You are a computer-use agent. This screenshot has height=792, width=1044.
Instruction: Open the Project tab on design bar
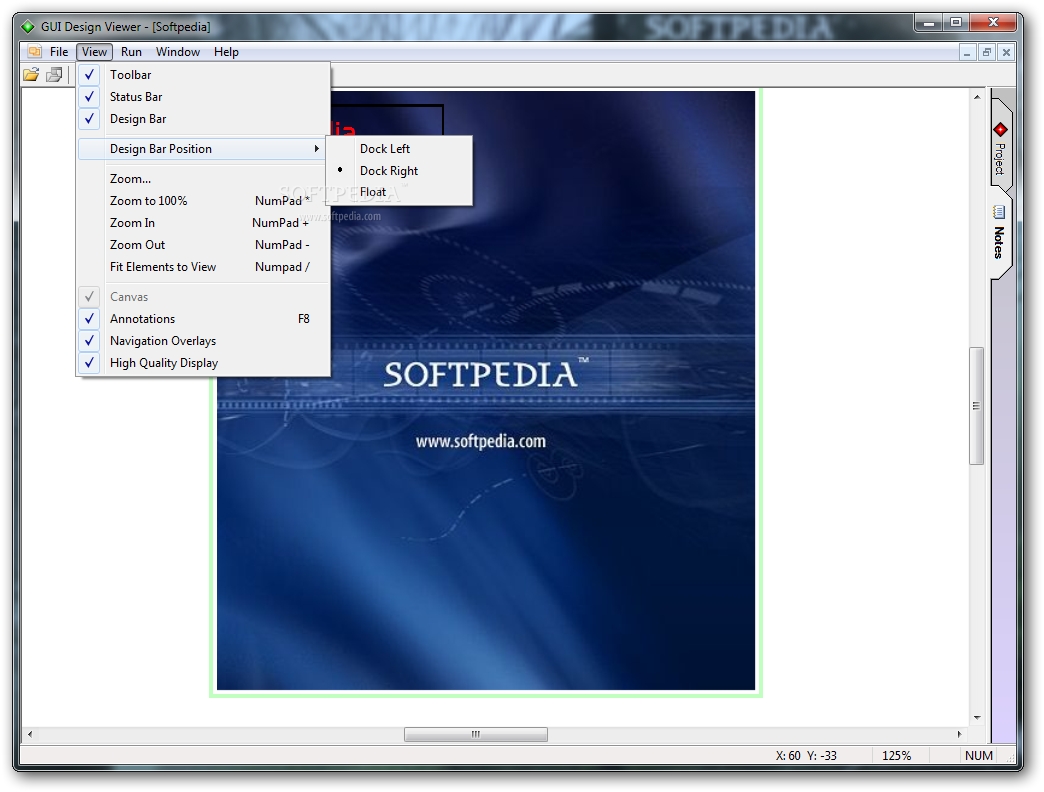click(x=1000, y=148)
